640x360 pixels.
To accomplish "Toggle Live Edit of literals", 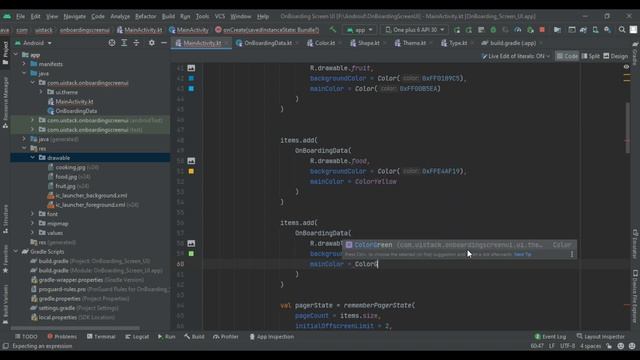I will click(516, 56).
